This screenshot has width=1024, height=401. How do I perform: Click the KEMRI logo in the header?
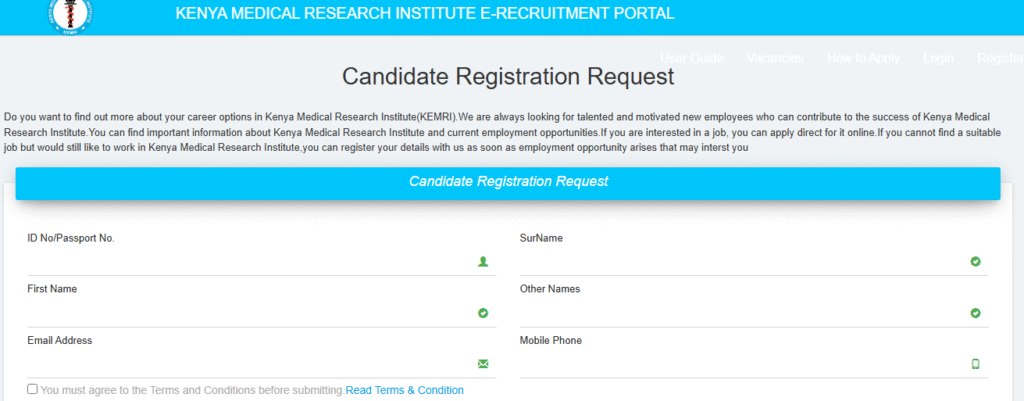click(x=70, y=16)
